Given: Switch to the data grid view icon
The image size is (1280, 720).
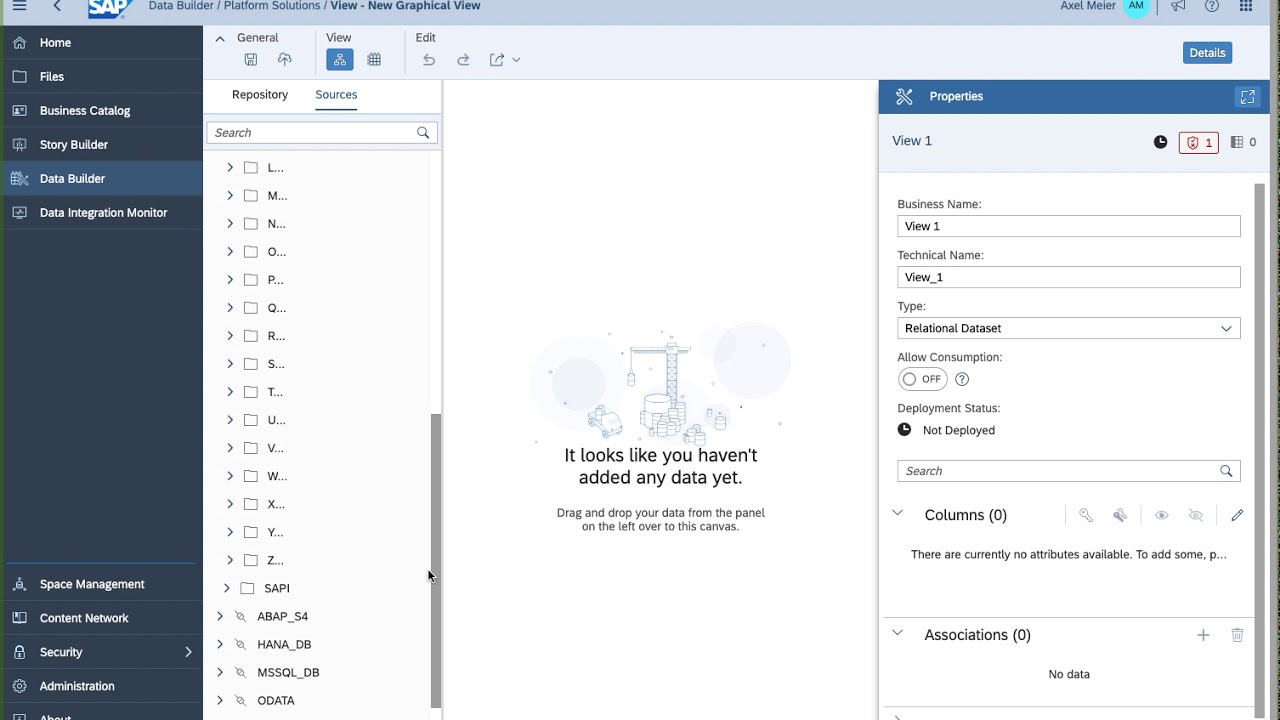Looking at the screenshot, I should 374,60.
